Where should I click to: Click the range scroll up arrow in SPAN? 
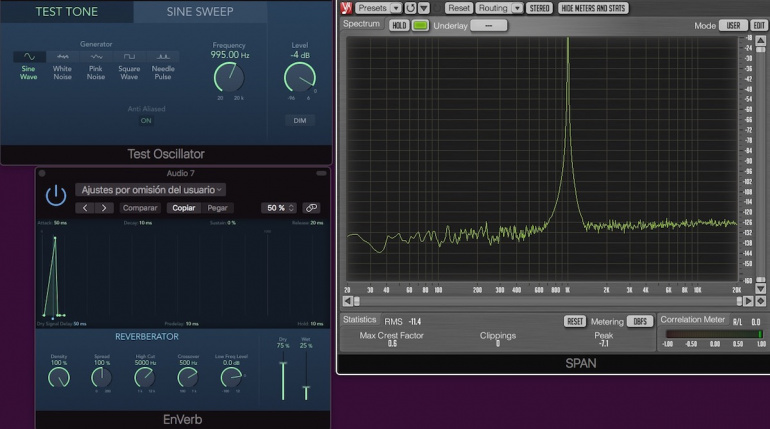coord(761,40)
